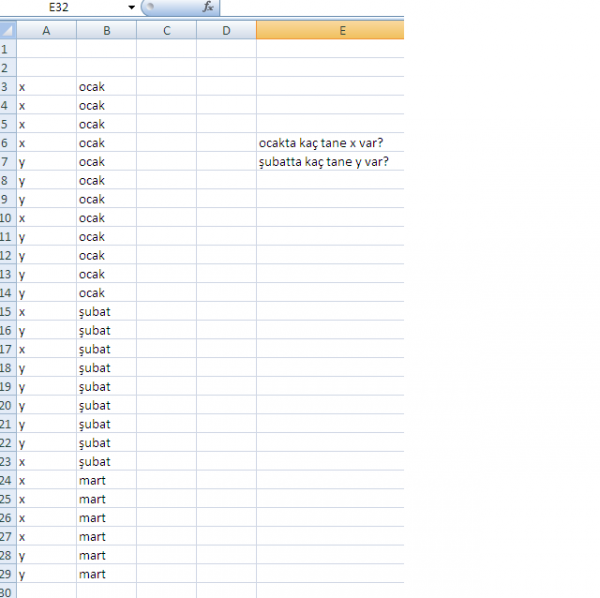Click 'mart' cell in row 26
The image size is (600, 598).
tap(106, 518)
